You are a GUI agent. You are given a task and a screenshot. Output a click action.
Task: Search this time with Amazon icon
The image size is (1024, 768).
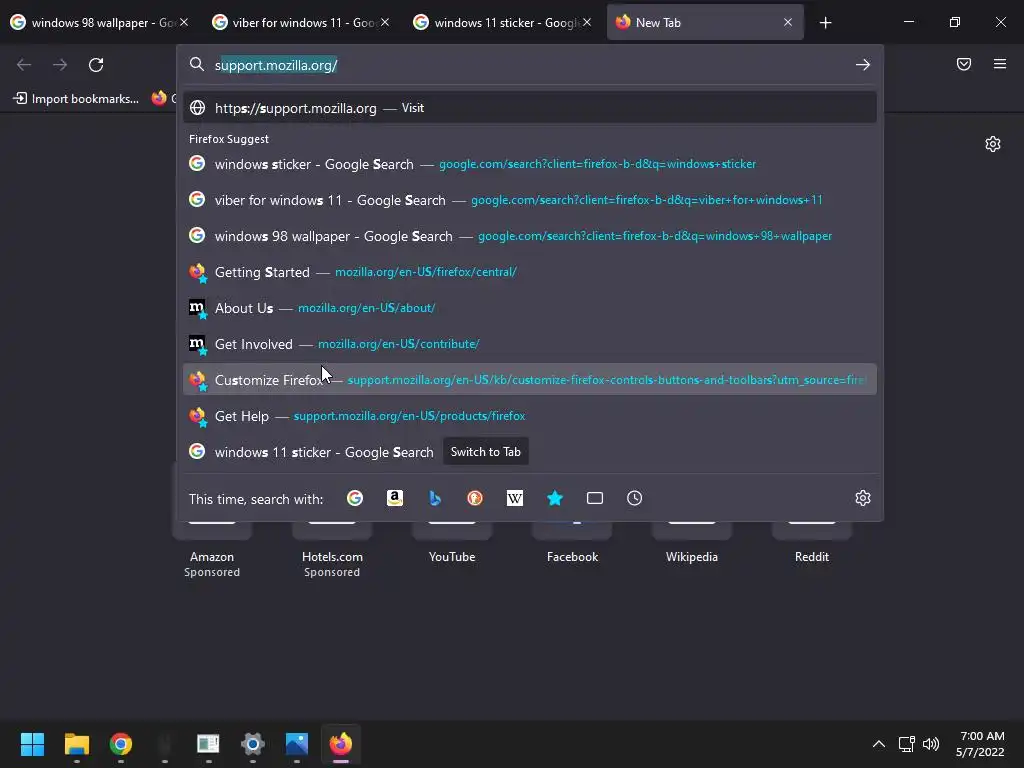click(x=394, y=498)
